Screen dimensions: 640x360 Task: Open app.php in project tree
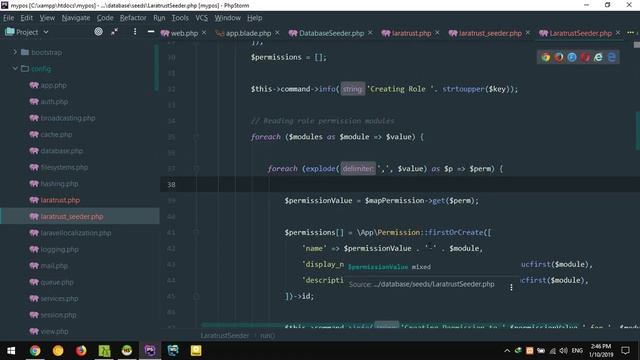click(53, 85)
